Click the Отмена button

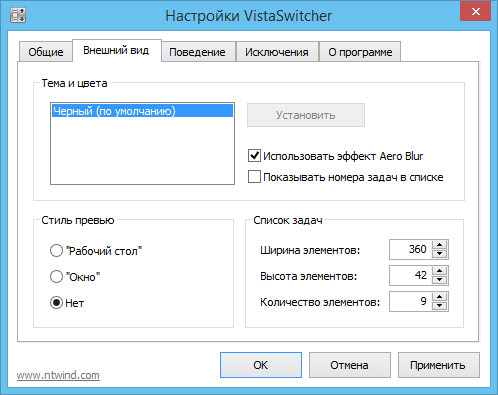pyautogui.click(x=349, y=365)
